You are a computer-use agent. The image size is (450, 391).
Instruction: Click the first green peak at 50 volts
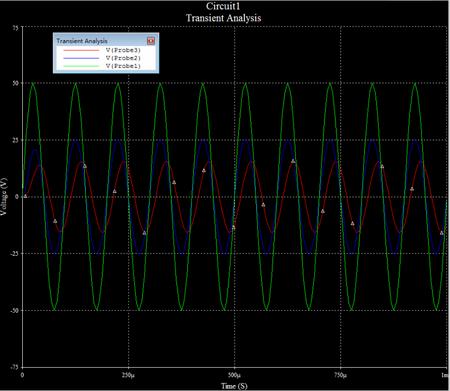(33, 83)
